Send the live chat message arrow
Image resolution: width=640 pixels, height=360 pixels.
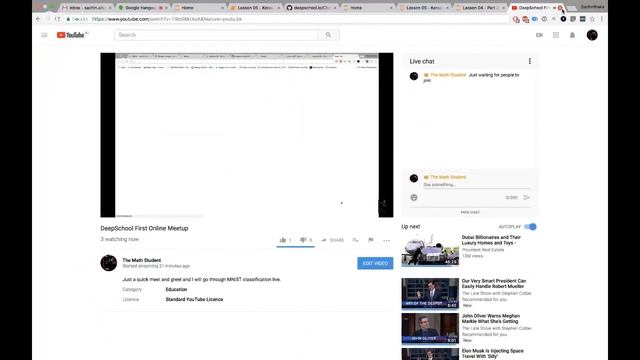(x=527, y=198)
